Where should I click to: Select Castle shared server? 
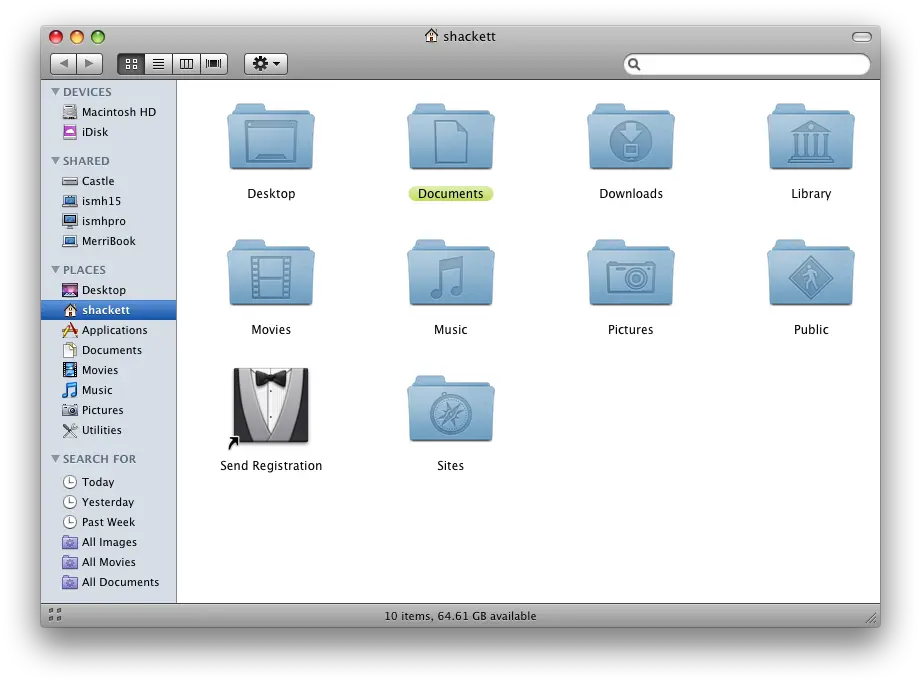point(109,181)
